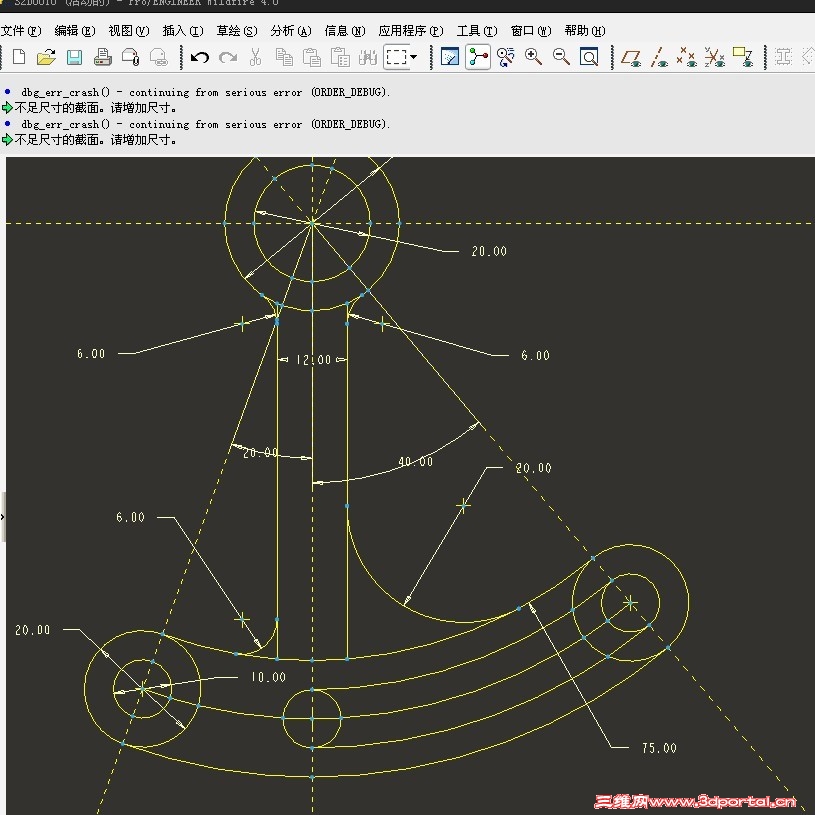Paste from the clipboard
The height and width of the screenshot is (815, 815).
[x=312, y=57]
